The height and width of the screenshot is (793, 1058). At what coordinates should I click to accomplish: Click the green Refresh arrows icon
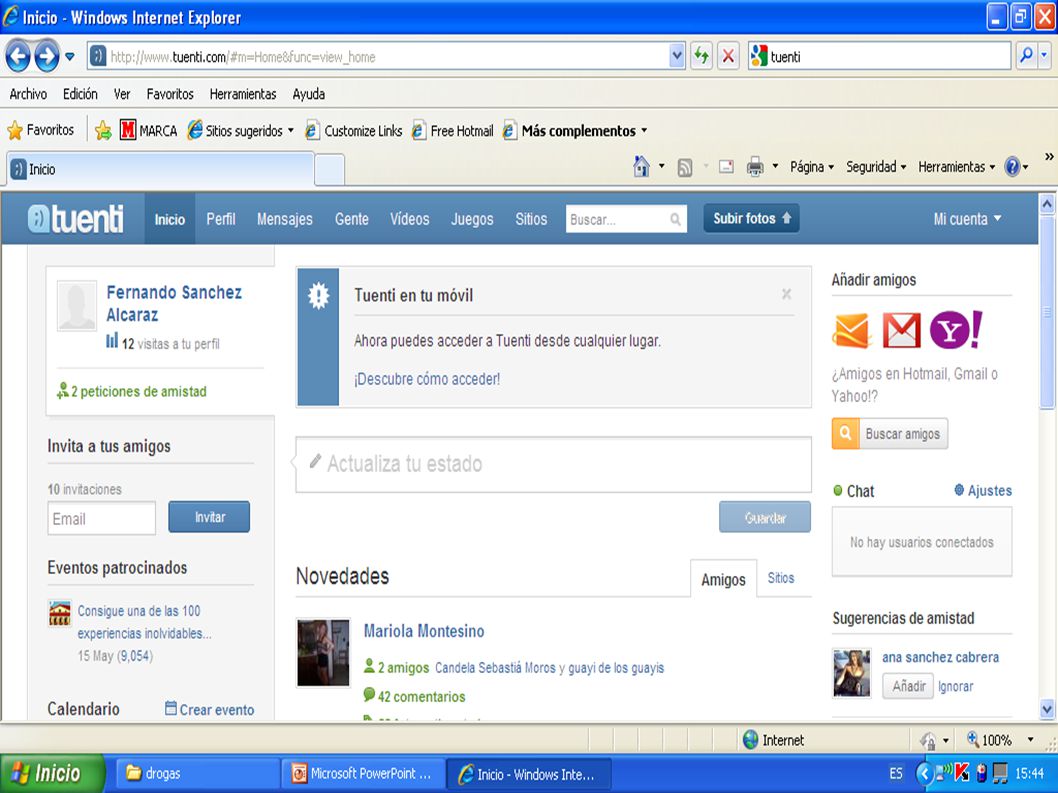[701, 57]
